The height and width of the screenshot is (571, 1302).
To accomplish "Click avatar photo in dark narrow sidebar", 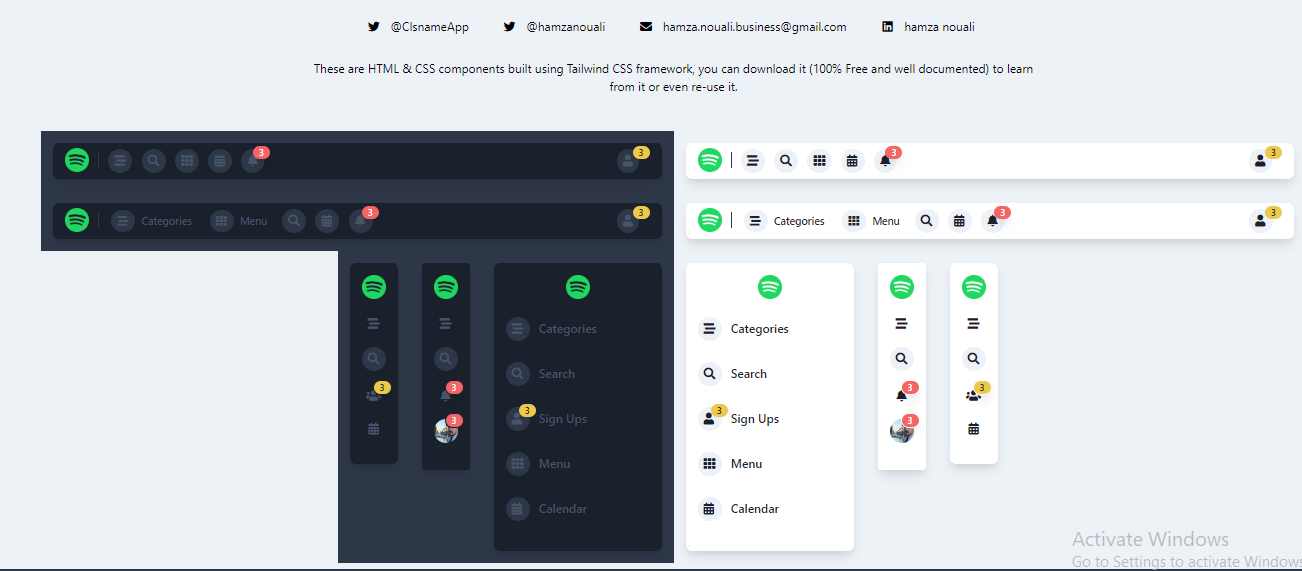I will coord(446,431).
